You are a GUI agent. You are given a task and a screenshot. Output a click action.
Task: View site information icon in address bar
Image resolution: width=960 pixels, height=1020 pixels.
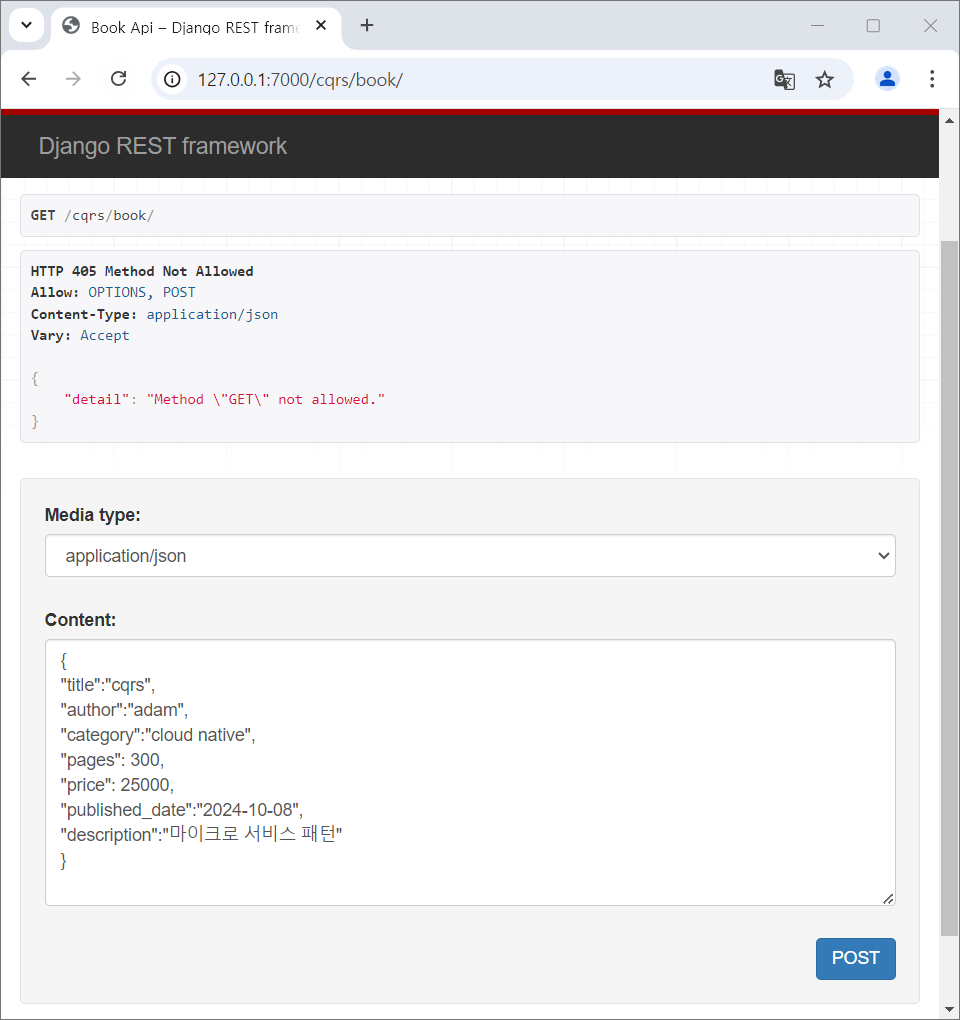tap(172, 79)
